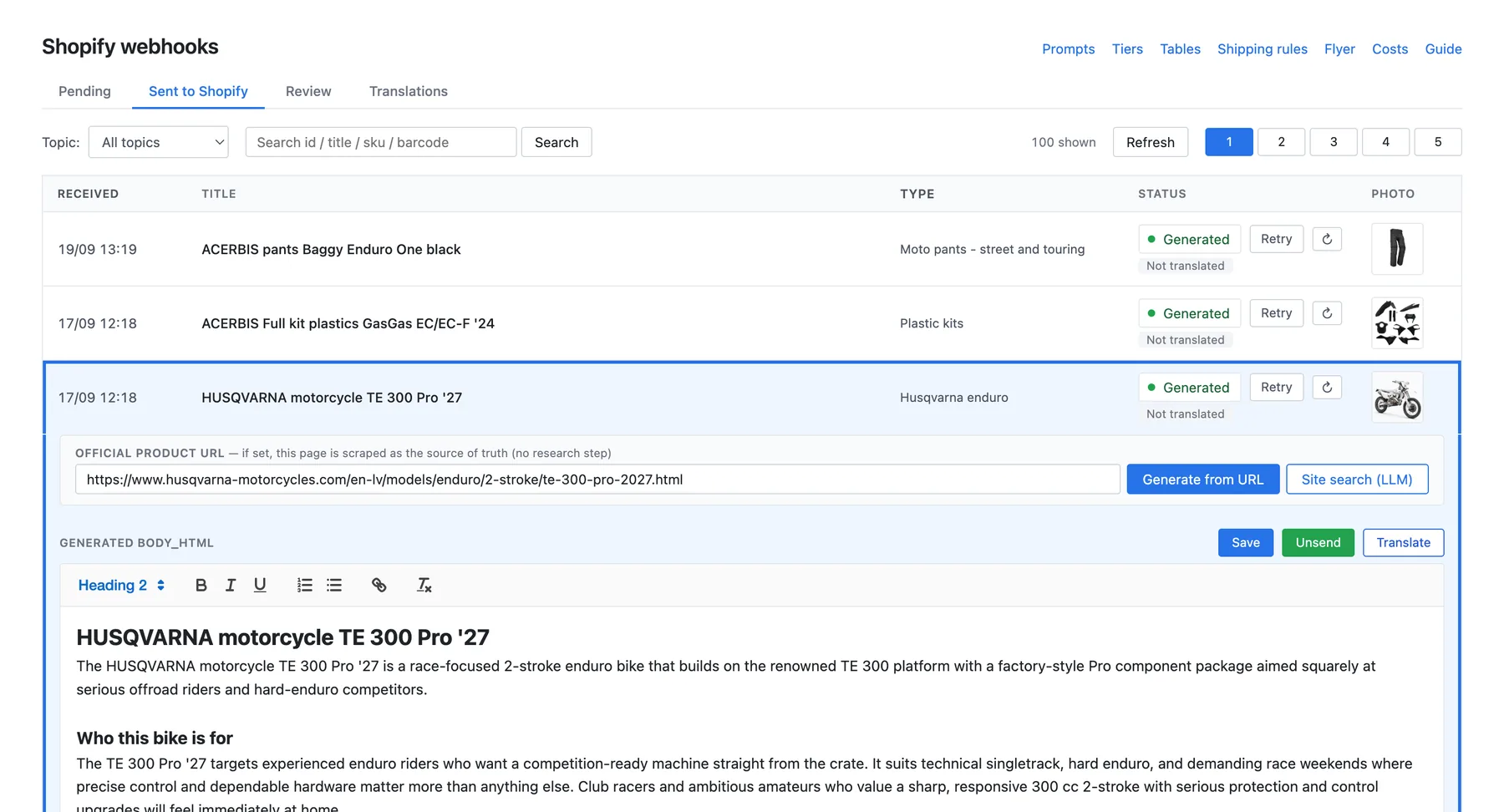The height and width of the screenshot is (812, 1504).
Task: Toggle underline formatting in editor toolbar
Action: 260,585
